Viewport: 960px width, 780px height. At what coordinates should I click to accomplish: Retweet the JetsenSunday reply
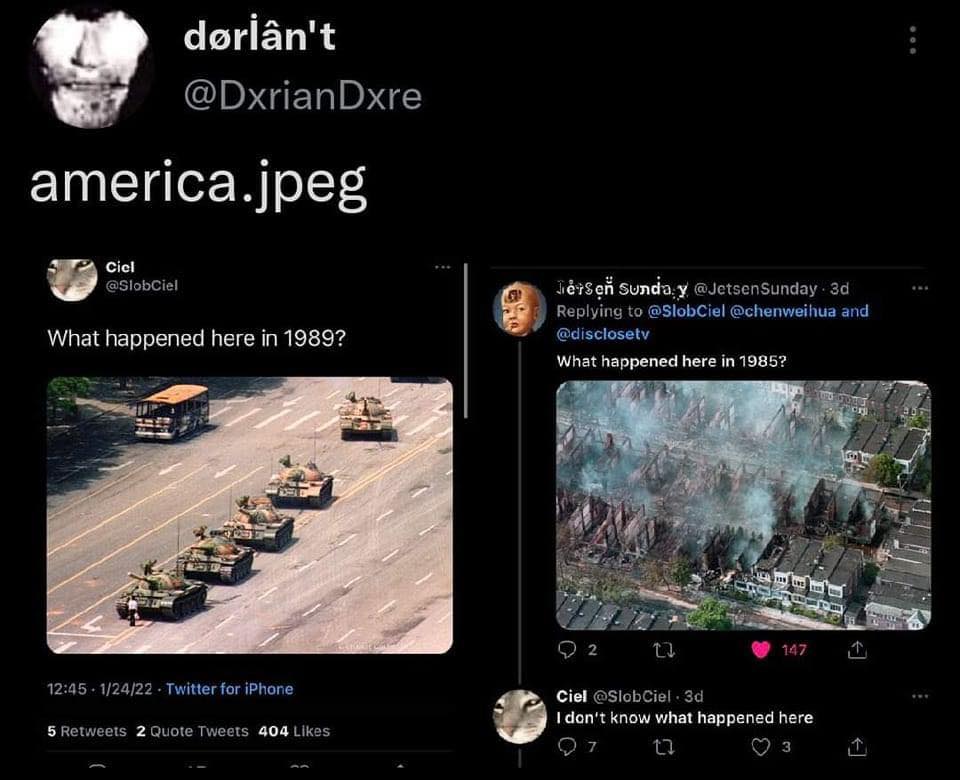pos(664,650)
